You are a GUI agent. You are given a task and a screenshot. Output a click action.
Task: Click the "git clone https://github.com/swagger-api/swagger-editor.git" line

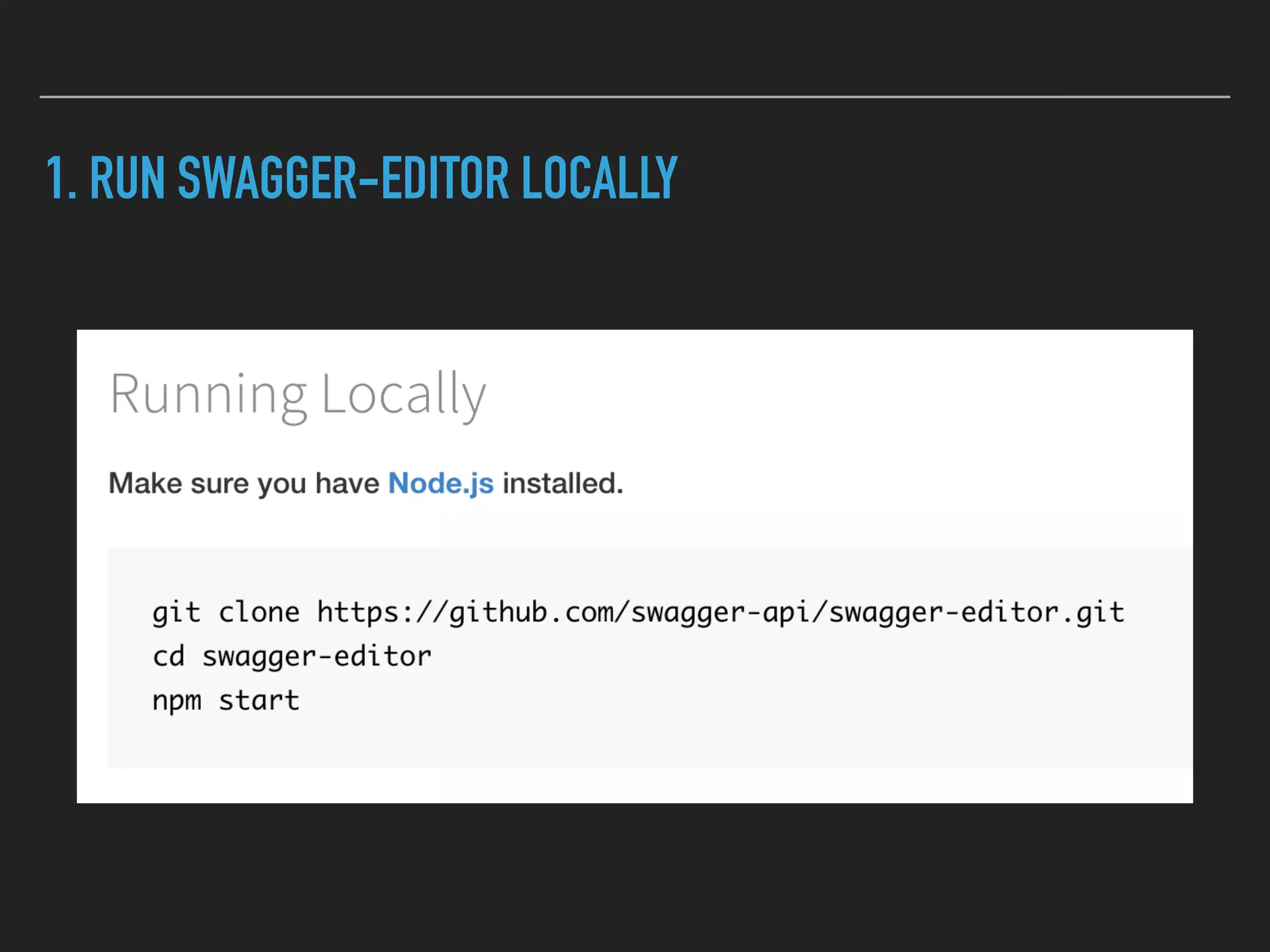638,612
